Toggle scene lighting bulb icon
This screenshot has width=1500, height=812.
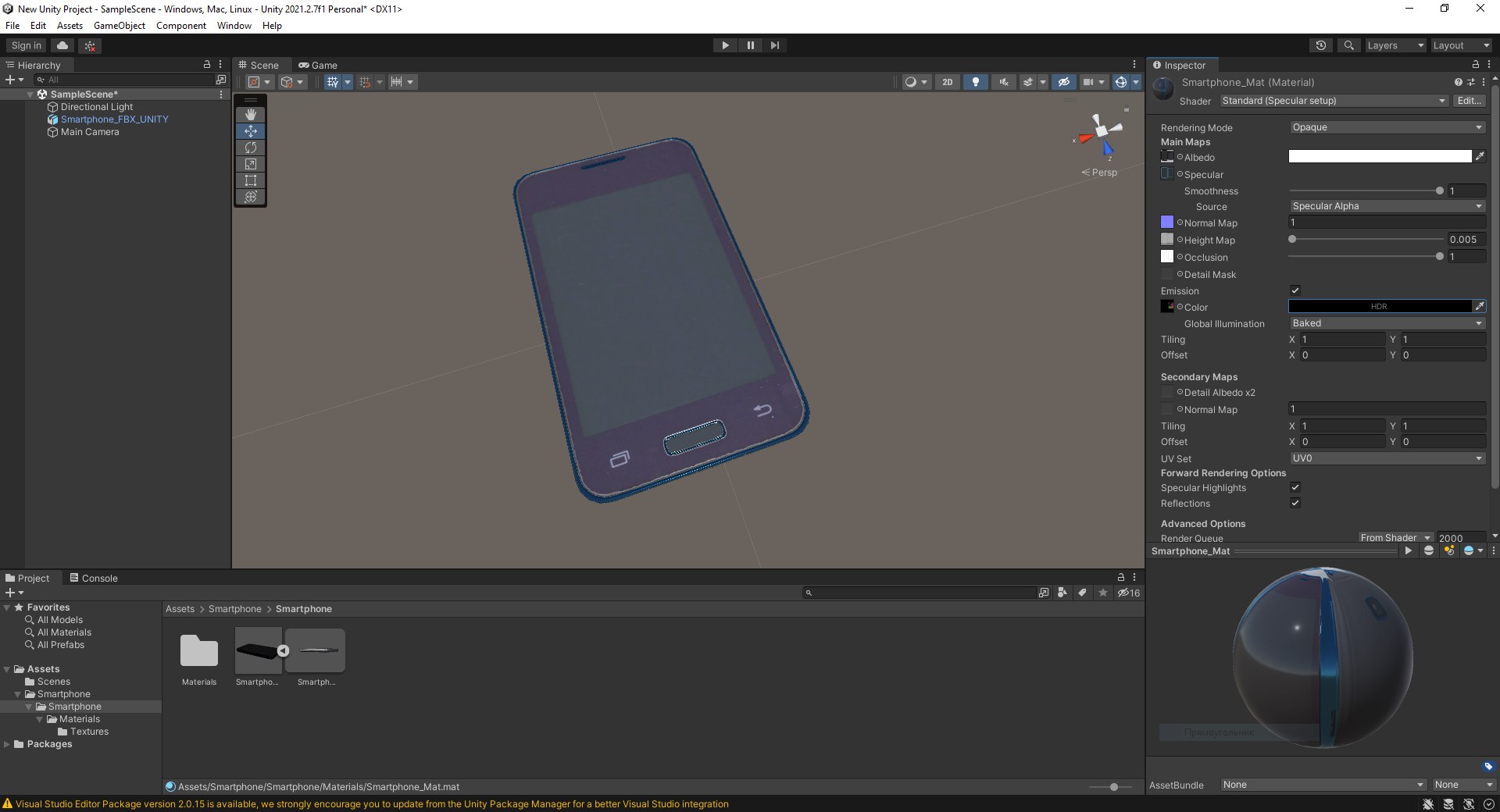coord(975,82)
